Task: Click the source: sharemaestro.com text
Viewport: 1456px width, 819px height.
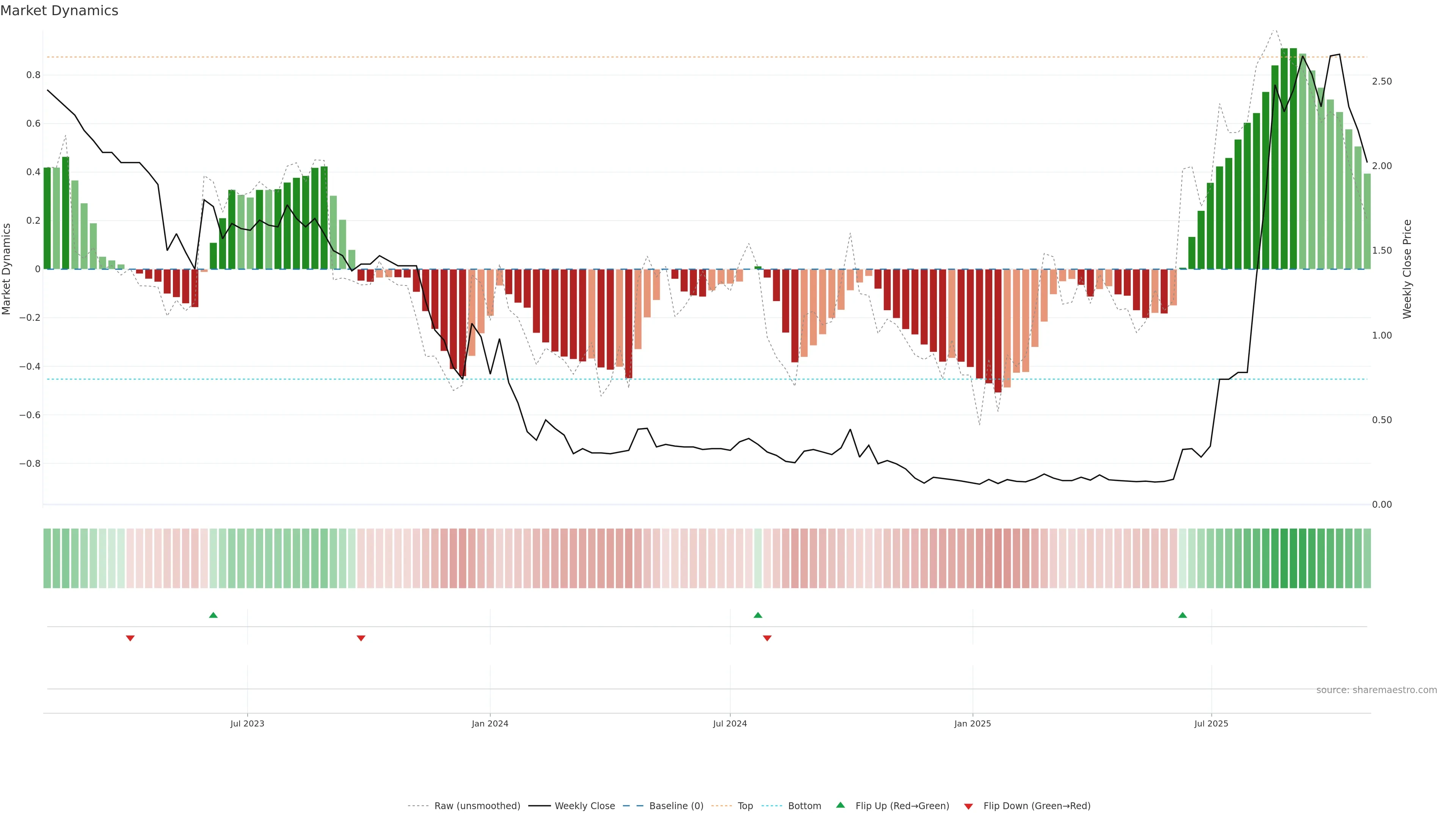Action: coord(1376,690)
